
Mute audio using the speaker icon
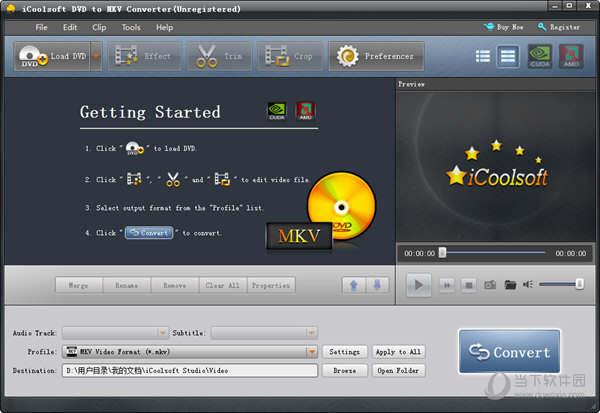click(528, 285)
